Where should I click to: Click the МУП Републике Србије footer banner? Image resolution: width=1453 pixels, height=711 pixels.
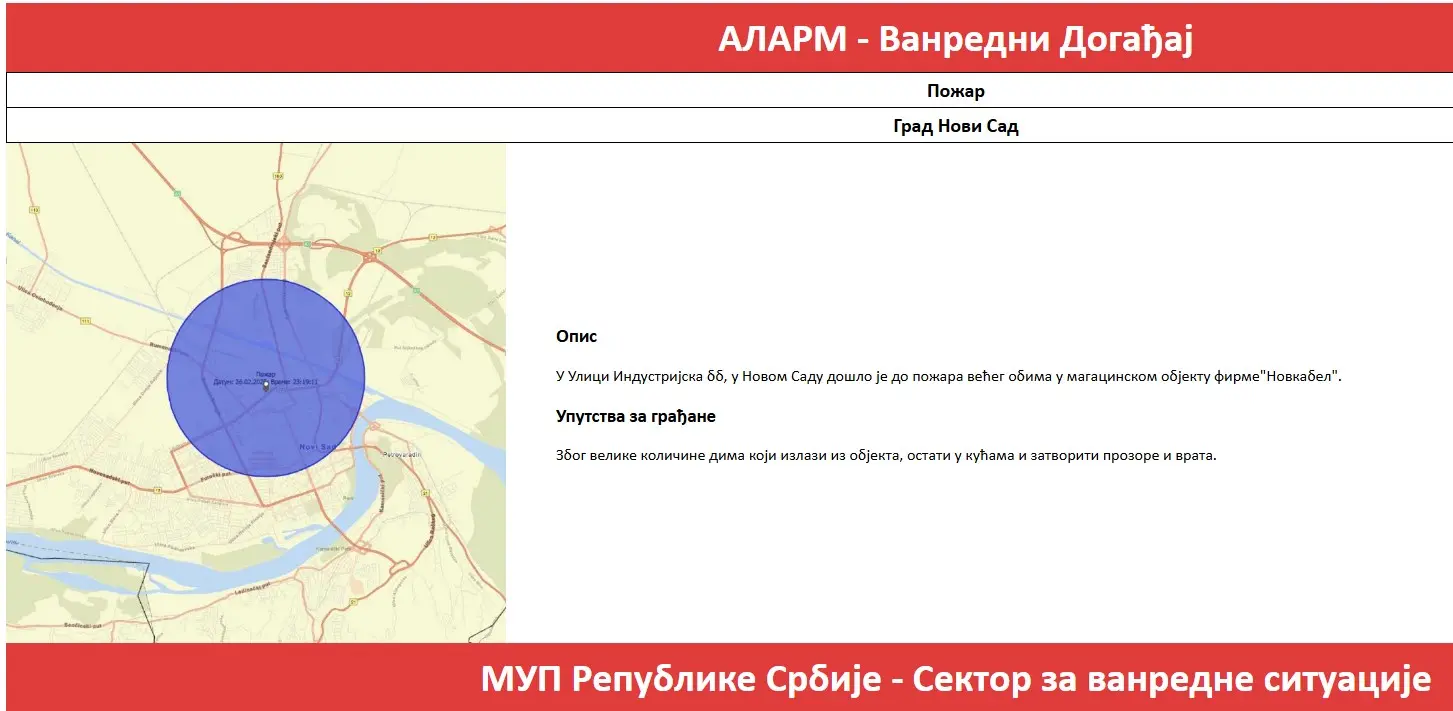955,679
